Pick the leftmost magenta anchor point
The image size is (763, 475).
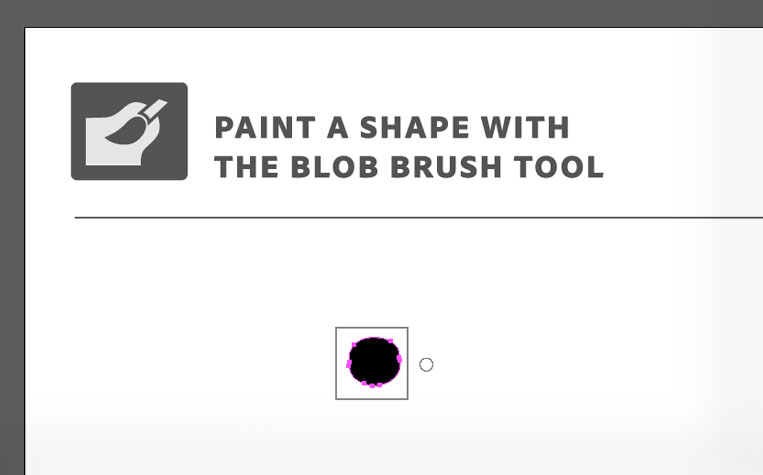[348, 365]
